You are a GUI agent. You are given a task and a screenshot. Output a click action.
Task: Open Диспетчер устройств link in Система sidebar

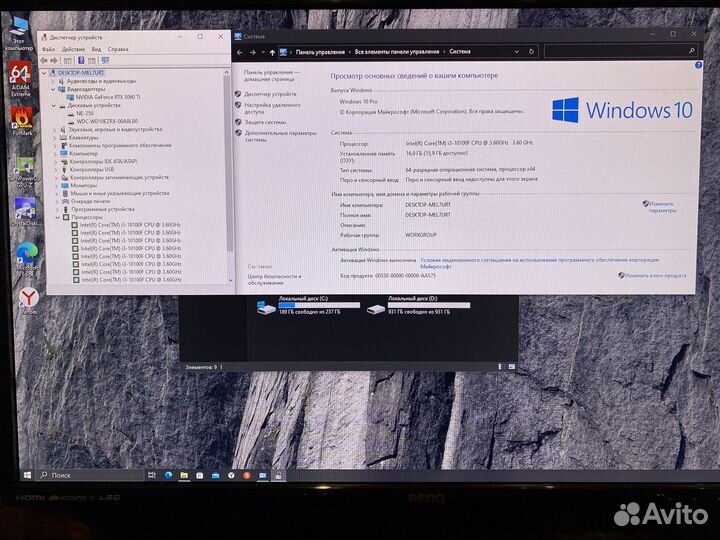tap(270, 94)
